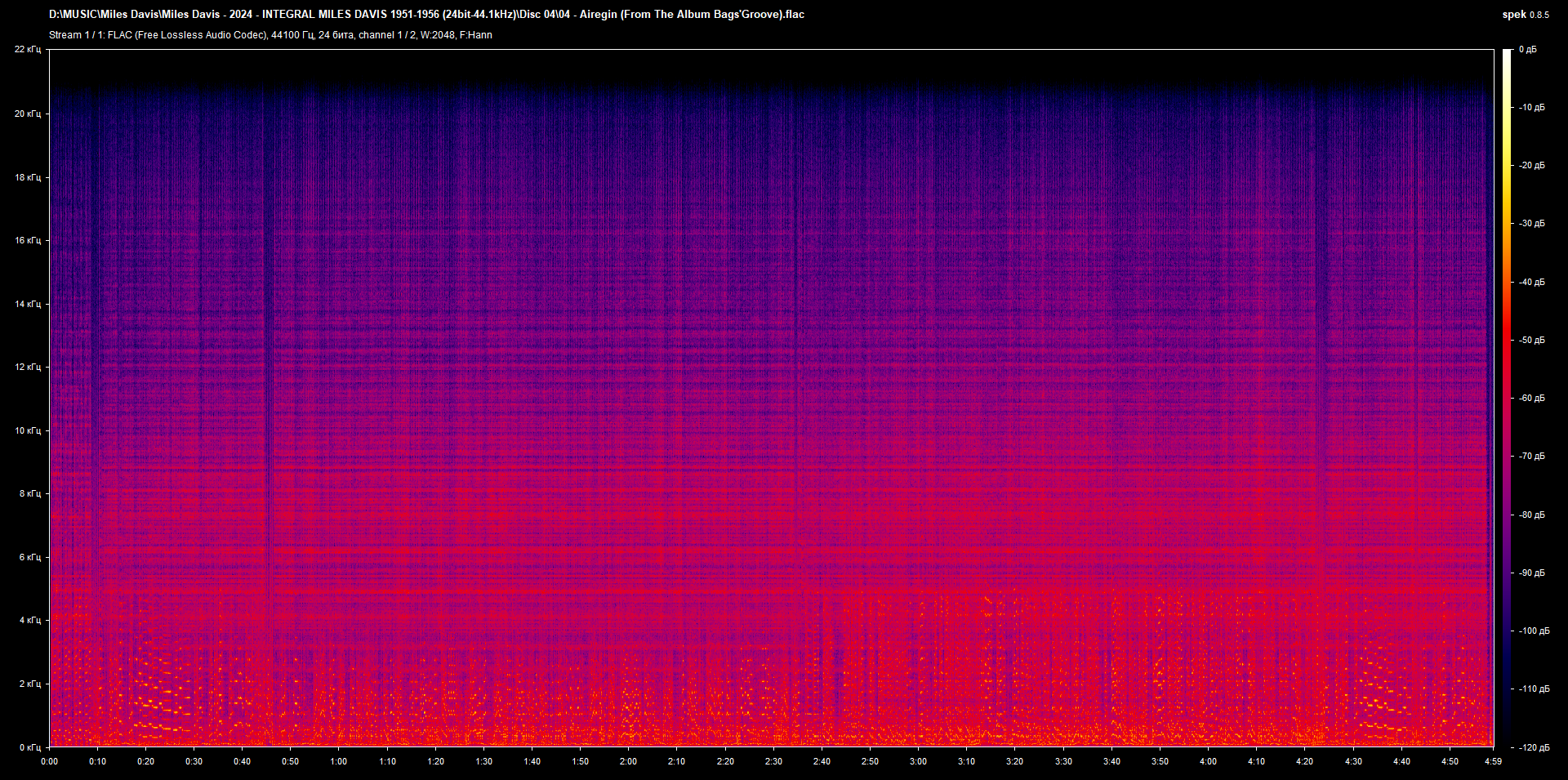The image size is (1568, 780).
Task: Click the 3:30 time axis label
Action: [x=1063, y=761]
